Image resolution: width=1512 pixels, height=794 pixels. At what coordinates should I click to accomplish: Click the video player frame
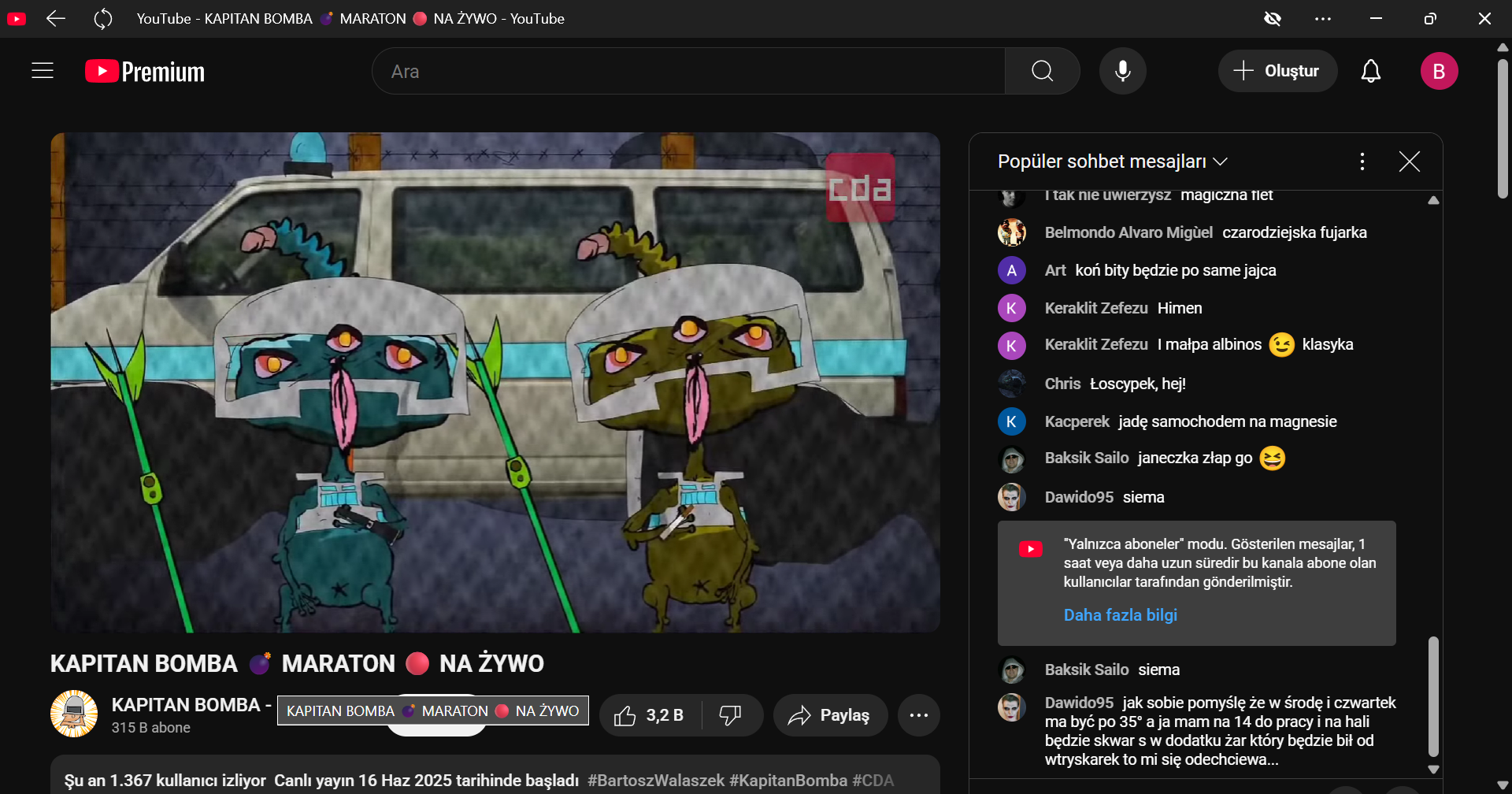coord(495,382)
